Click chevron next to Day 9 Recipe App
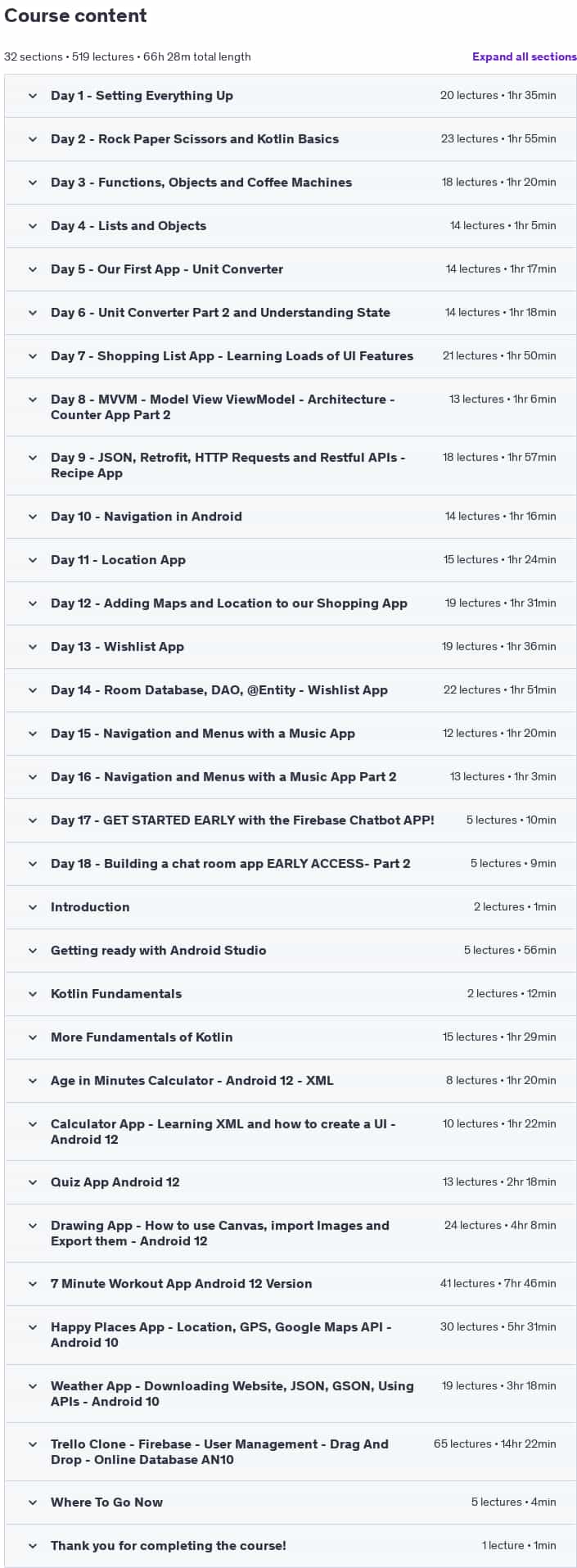The height and width of the screenshot is (1568, 577). (x=33, y=458)
